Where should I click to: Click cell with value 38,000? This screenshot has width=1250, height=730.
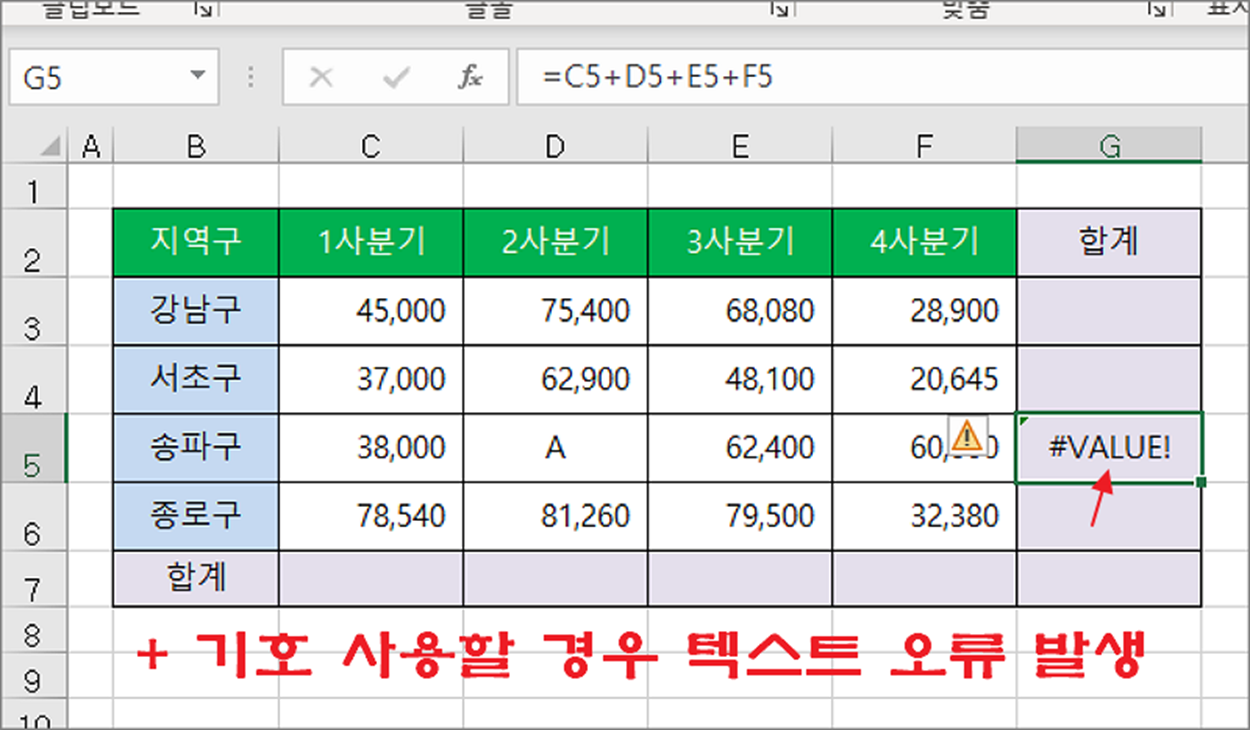point(371,447)
